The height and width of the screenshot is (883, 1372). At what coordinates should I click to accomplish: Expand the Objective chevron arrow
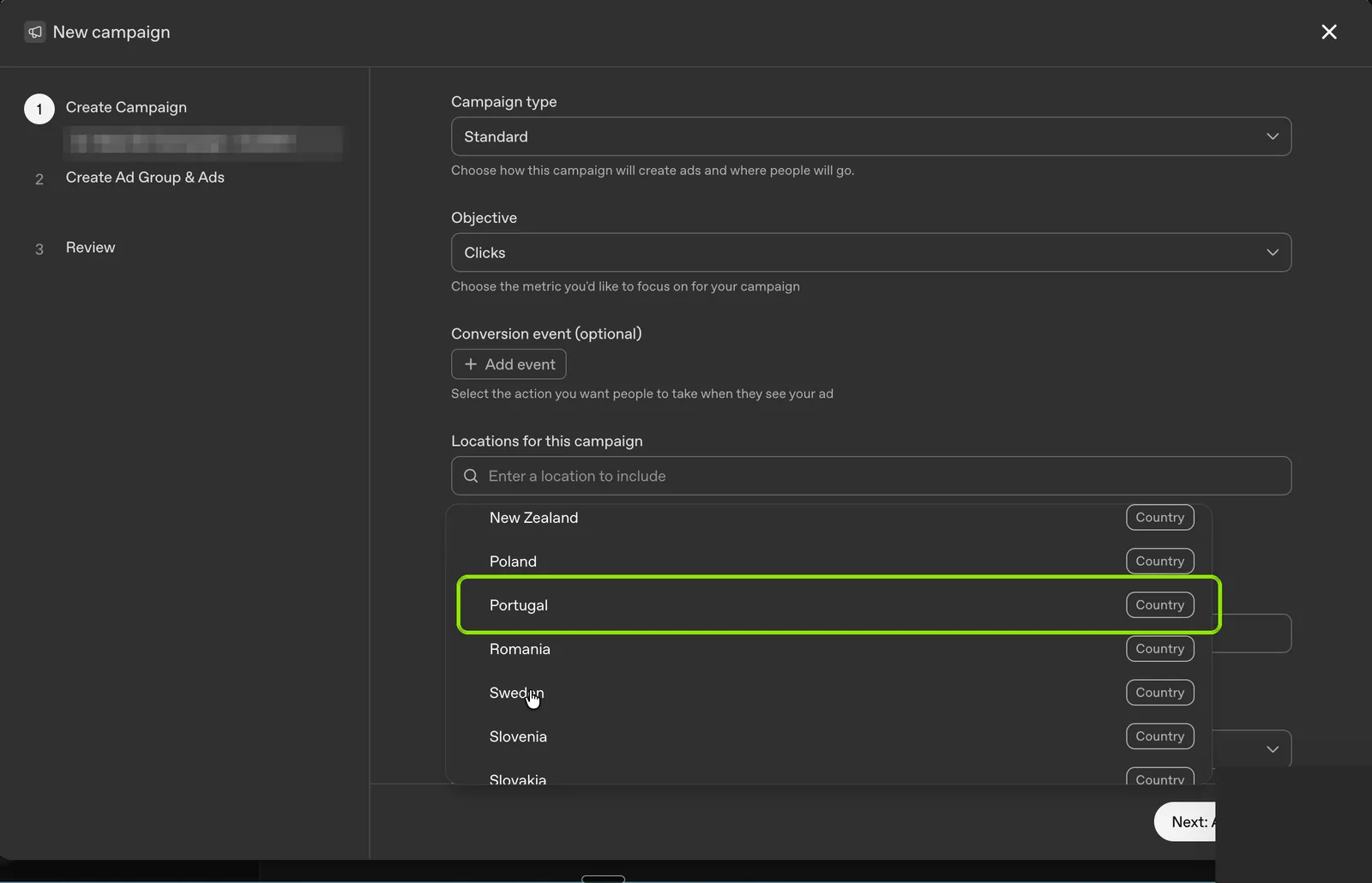pyautogui.click(x=1273, y=253)
